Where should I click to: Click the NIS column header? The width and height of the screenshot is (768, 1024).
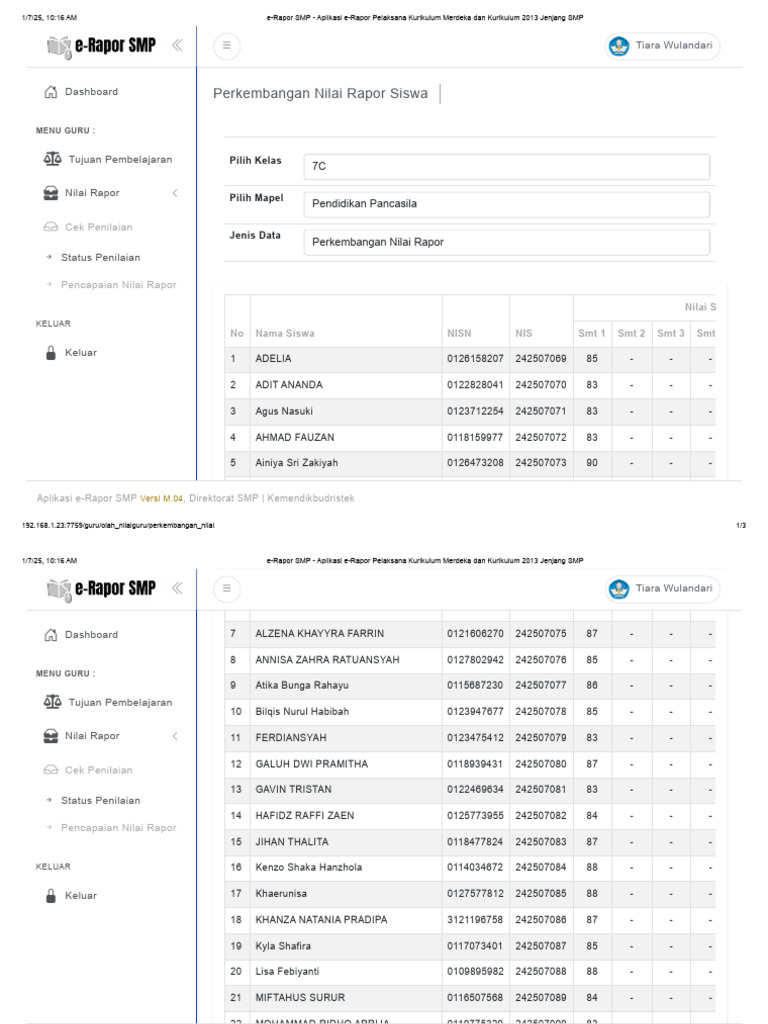point(524,334)
